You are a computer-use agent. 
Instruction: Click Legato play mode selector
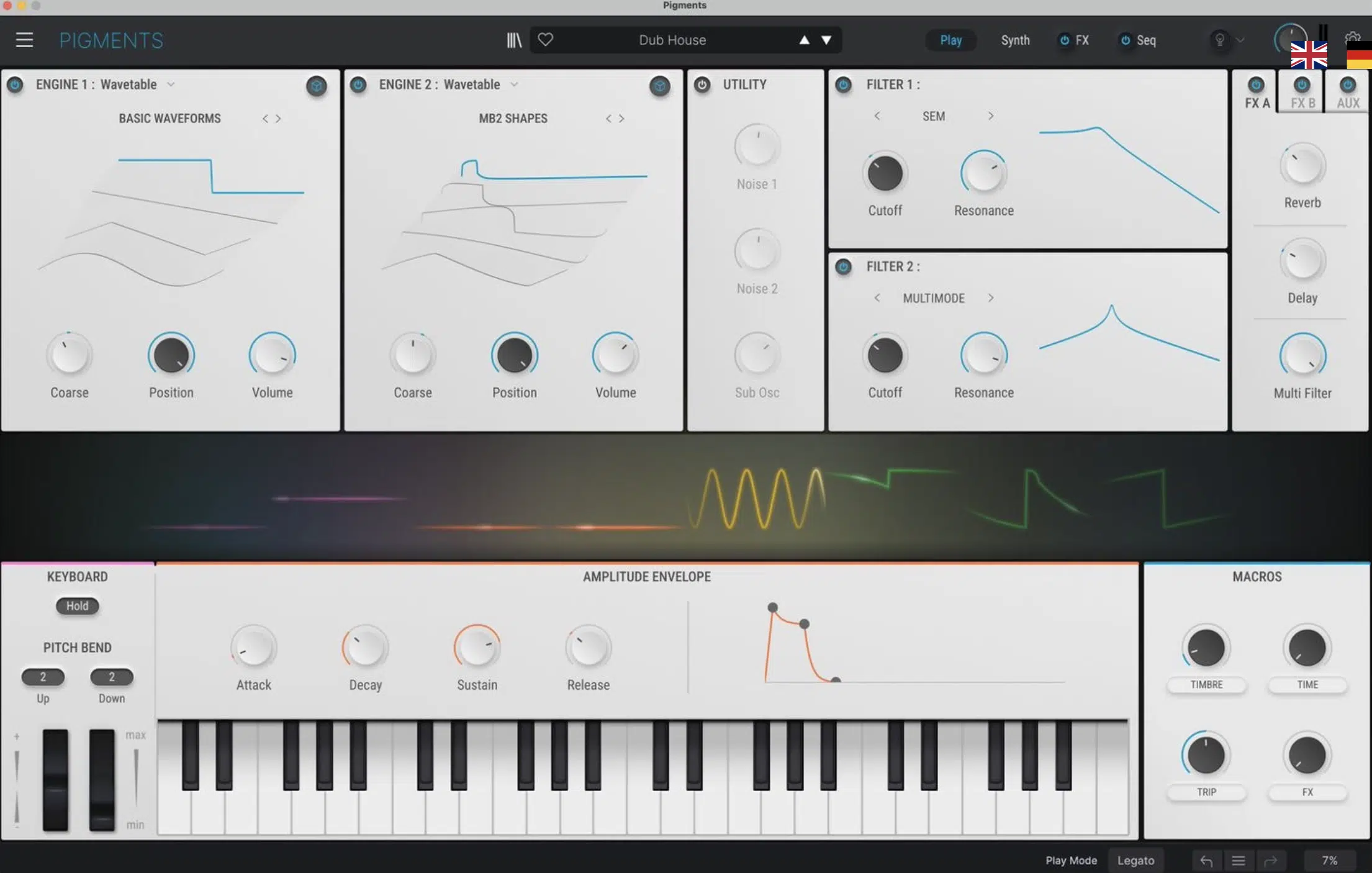[1135, 859]
